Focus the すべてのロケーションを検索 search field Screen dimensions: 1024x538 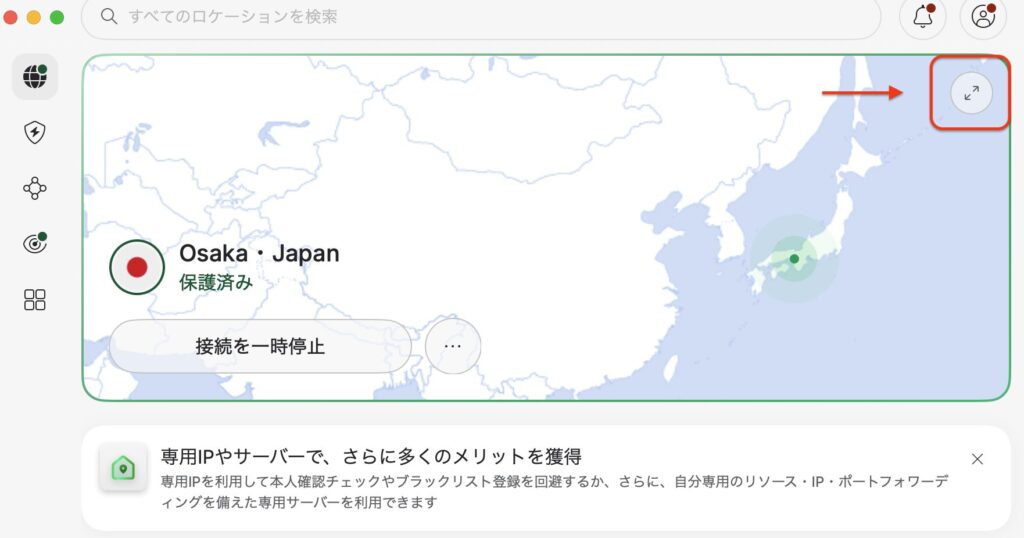(x=481, y=16)
